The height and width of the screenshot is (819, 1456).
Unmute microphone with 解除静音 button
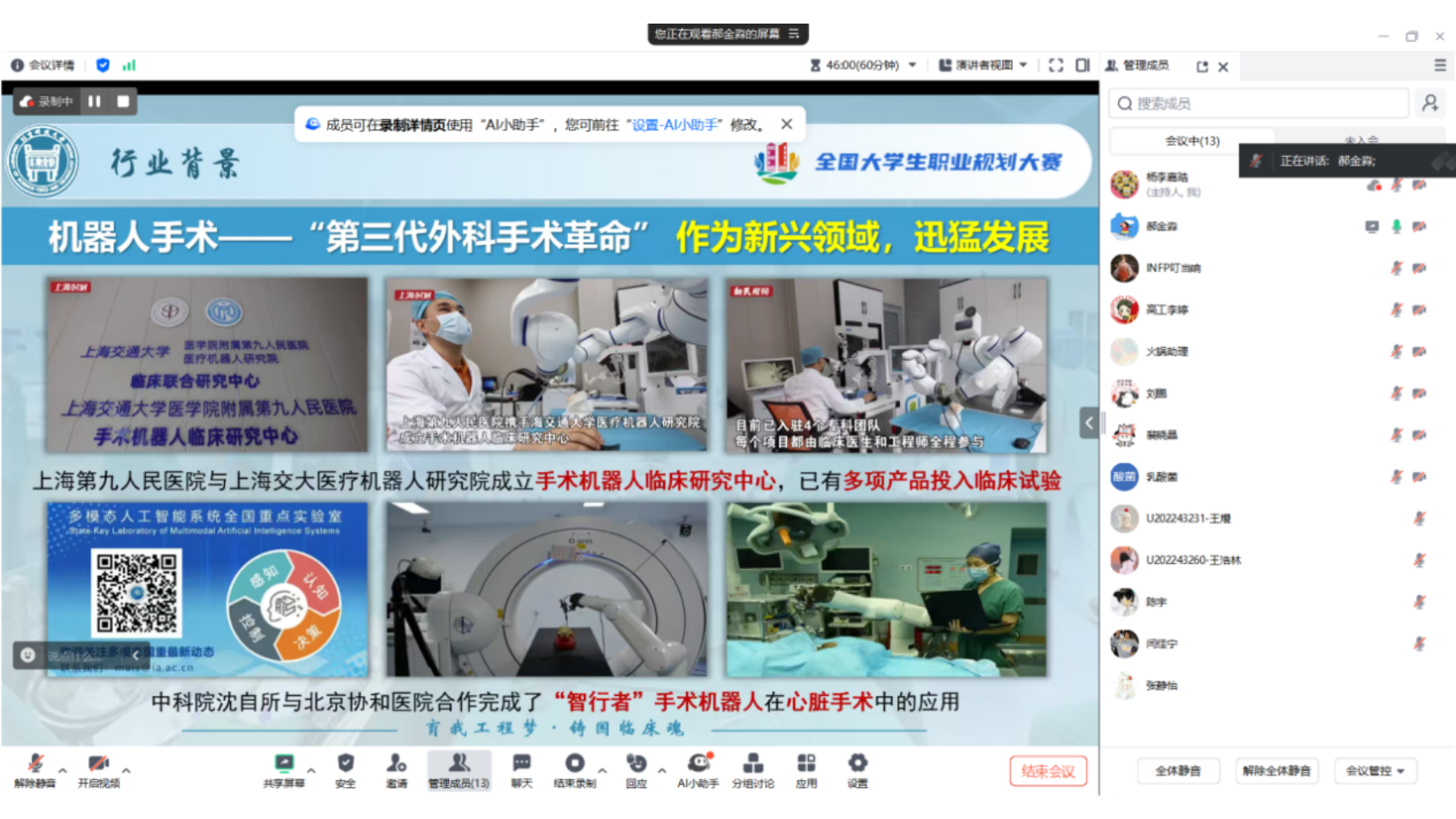tap(35, 770)
